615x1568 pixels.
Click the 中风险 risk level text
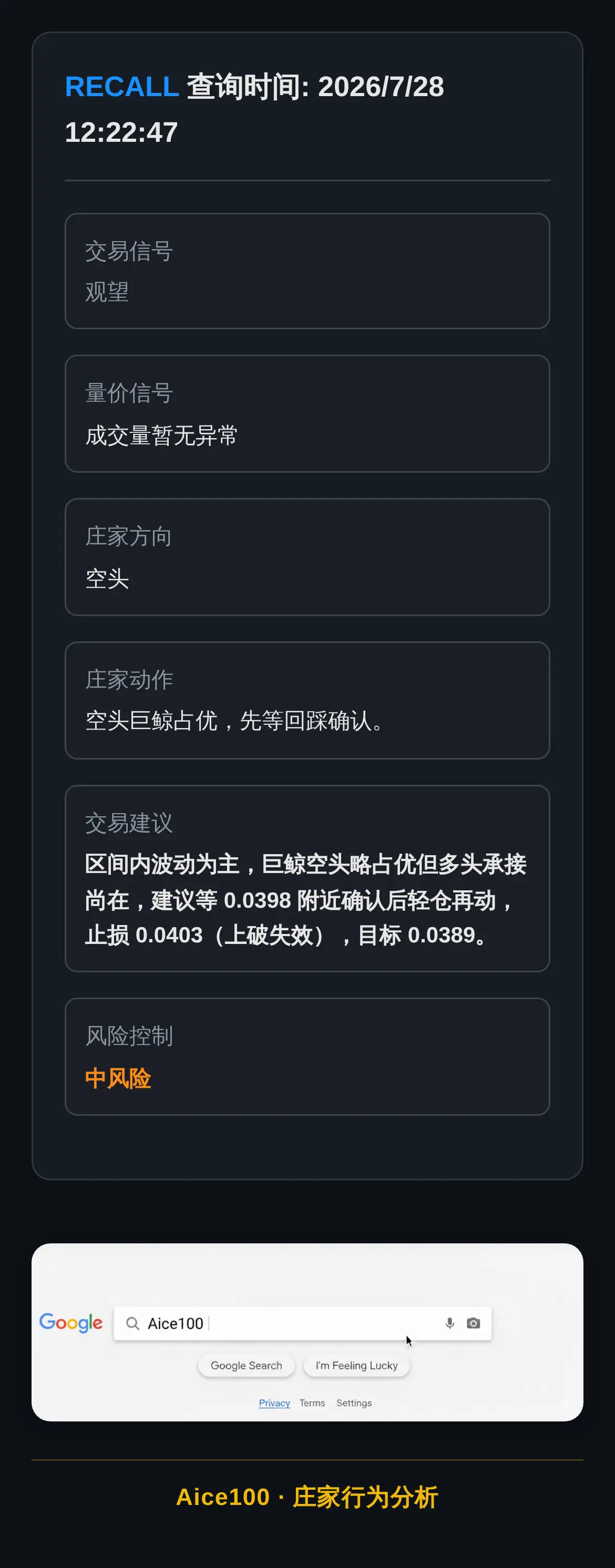118,1078
